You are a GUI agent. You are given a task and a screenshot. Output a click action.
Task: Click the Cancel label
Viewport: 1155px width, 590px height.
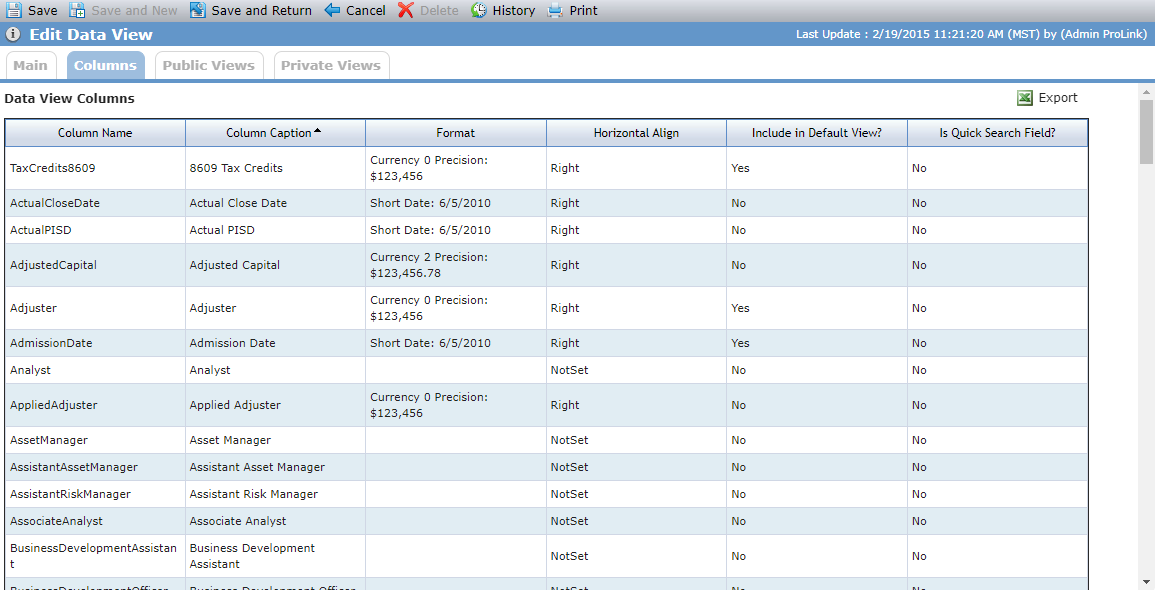click(x=366, y=10)
